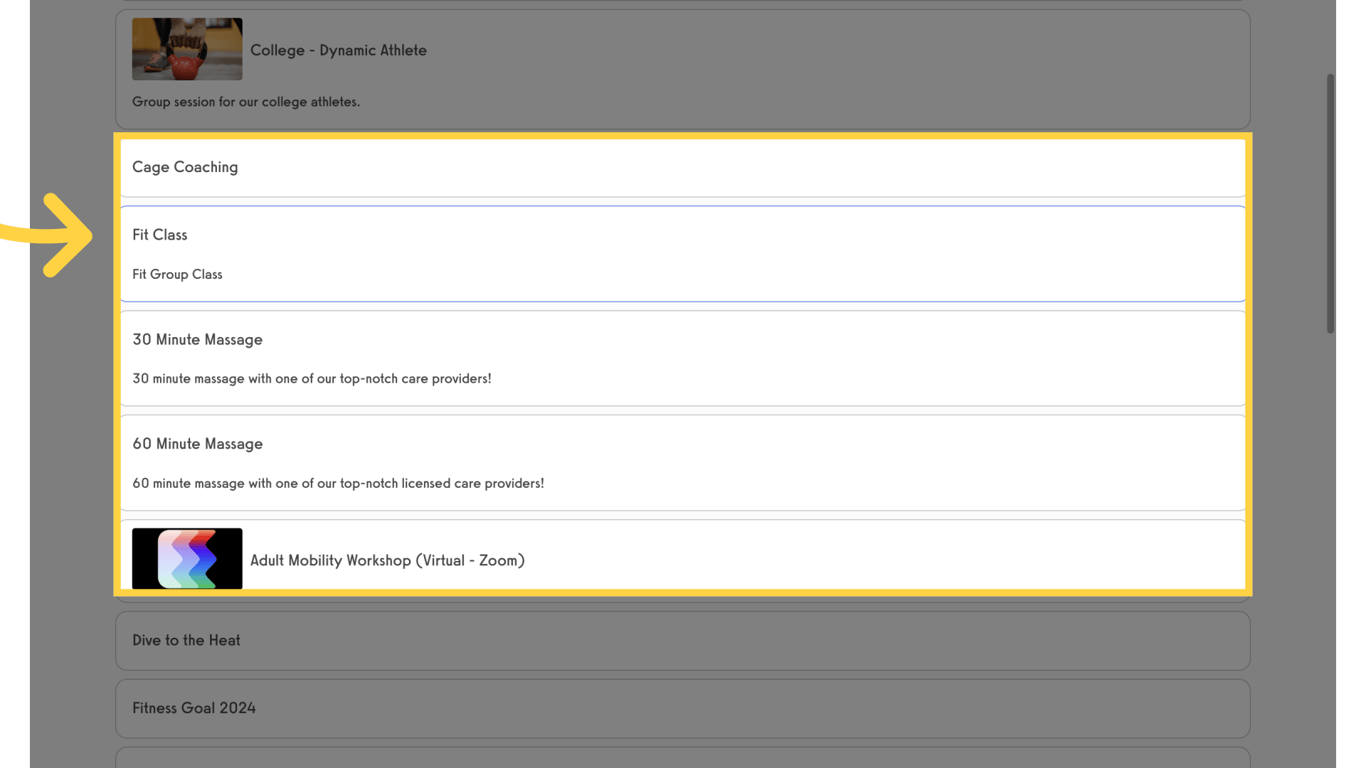The width and height of the screenshot is (1366, 768).
Task: Click the Cage Coaching title label
Action: (185, 167)
